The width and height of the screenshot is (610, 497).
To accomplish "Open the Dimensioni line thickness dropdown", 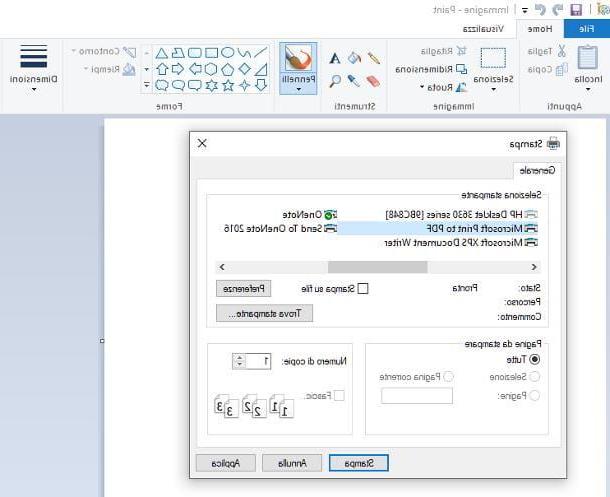I will [x=33, y=68].
